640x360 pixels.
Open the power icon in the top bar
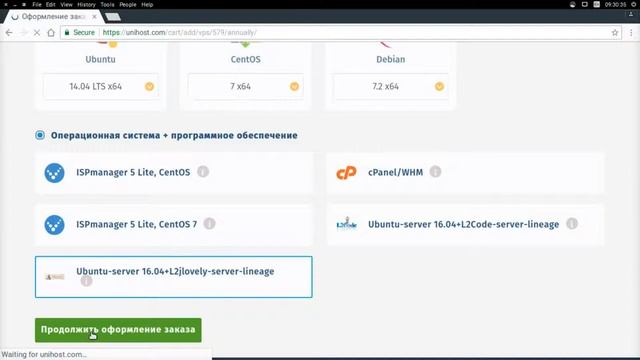(x=634, y=4)
